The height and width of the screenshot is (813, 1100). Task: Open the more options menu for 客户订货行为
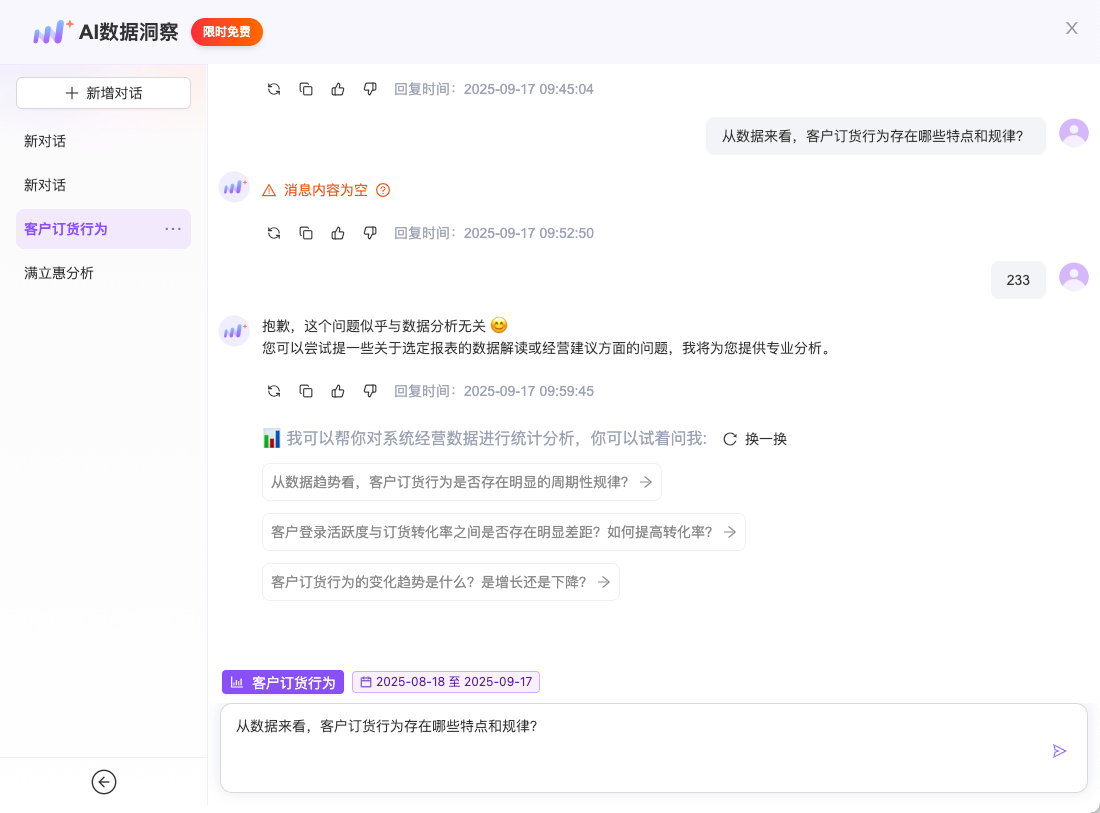[173, 229]
